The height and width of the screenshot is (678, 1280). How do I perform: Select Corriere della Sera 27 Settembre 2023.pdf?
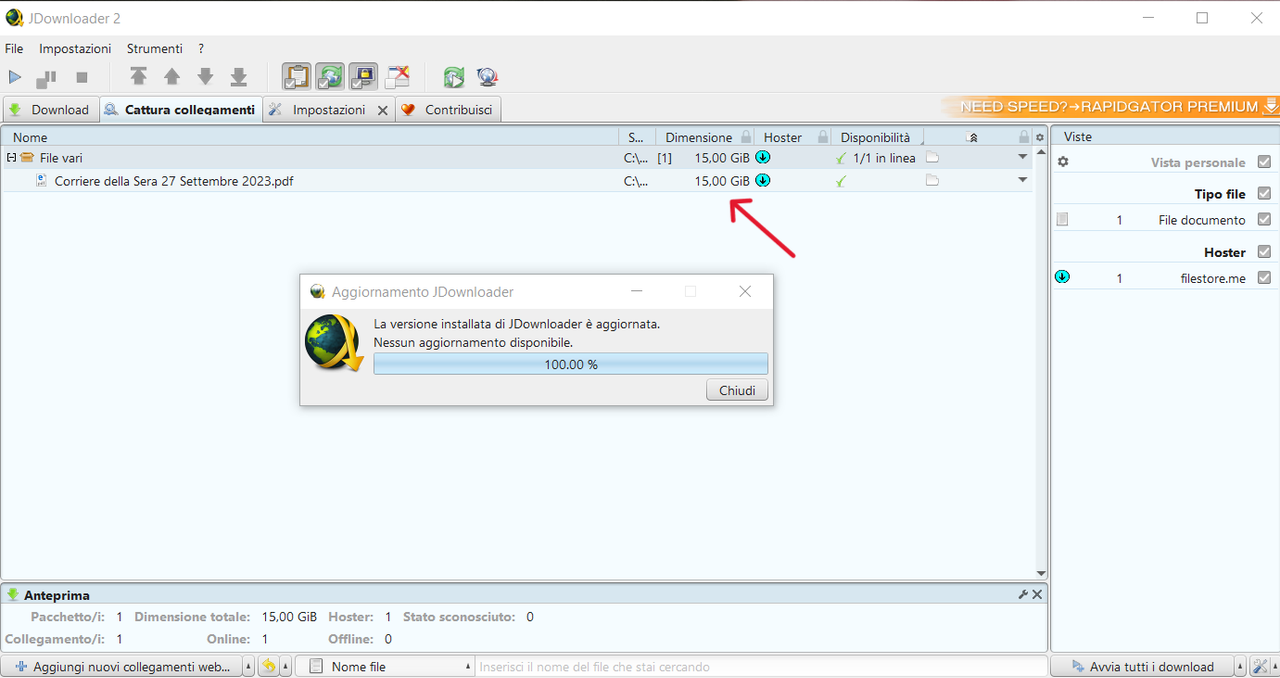174,181
